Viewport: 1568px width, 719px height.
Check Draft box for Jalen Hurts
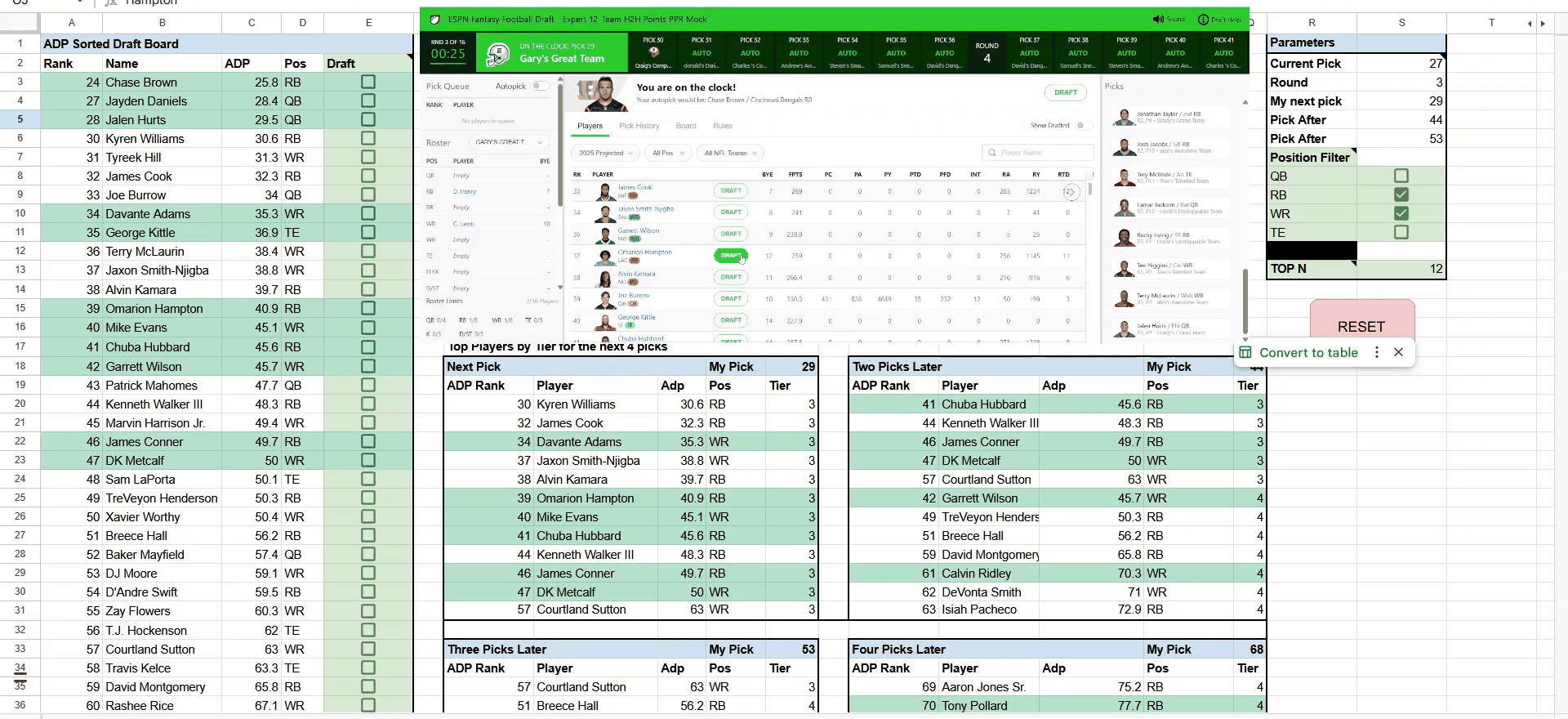(368, 119)
